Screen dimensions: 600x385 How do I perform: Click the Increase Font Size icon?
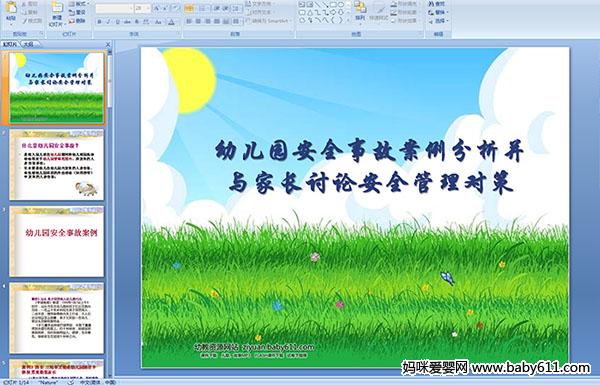(x=157, y=8)
